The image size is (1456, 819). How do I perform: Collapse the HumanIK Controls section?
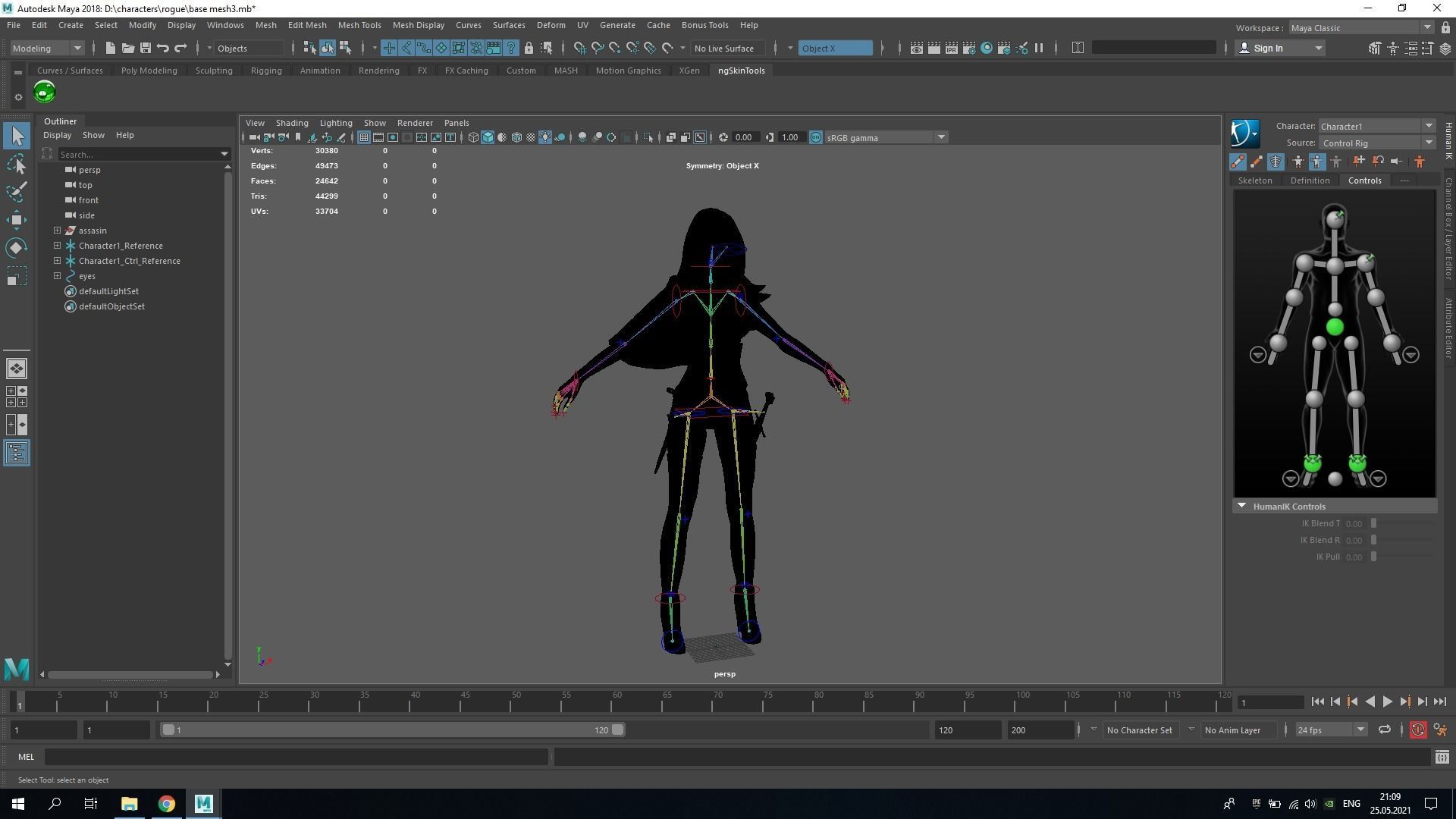pos(1241,506)
